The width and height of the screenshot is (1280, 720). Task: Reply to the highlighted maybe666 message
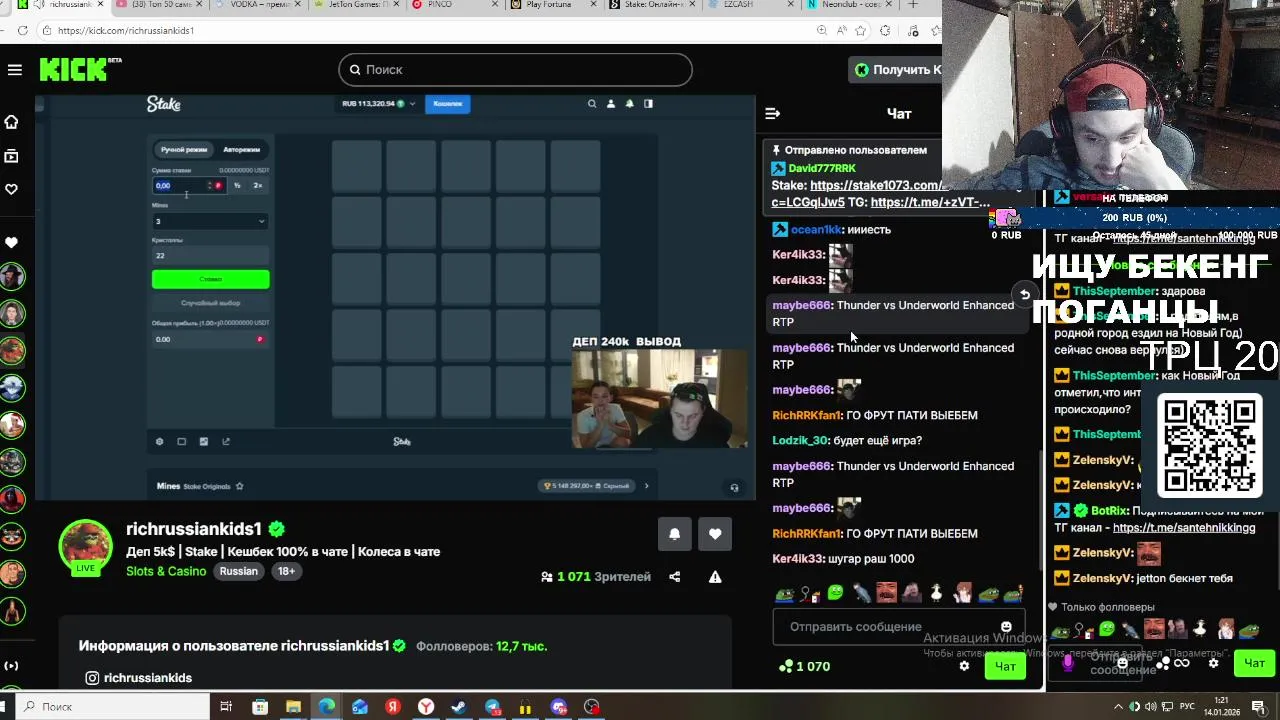1024,294
